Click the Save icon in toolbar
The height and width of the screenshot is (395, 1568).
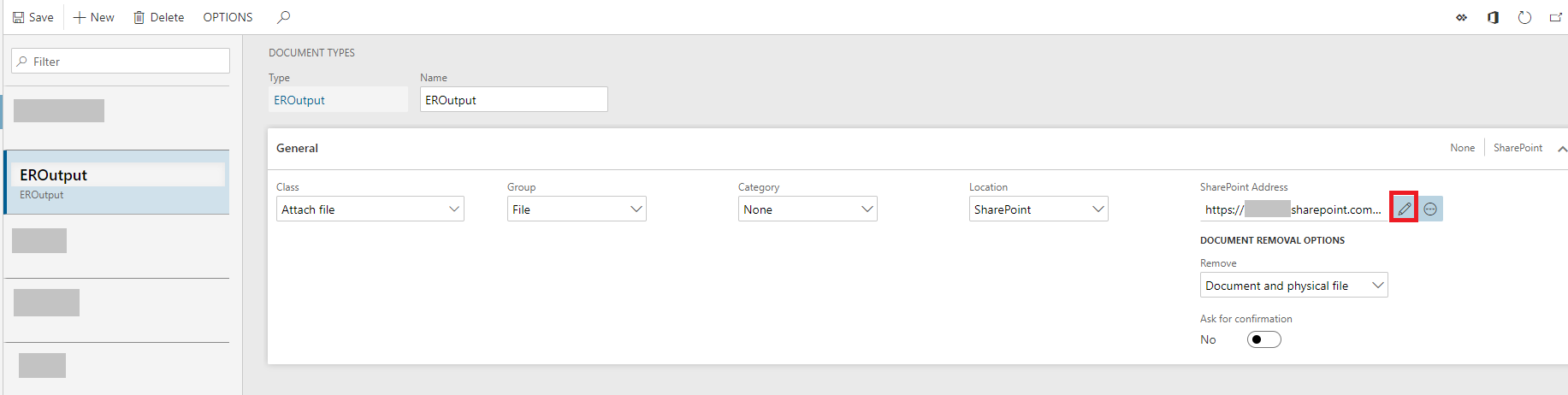coord(19,17)
